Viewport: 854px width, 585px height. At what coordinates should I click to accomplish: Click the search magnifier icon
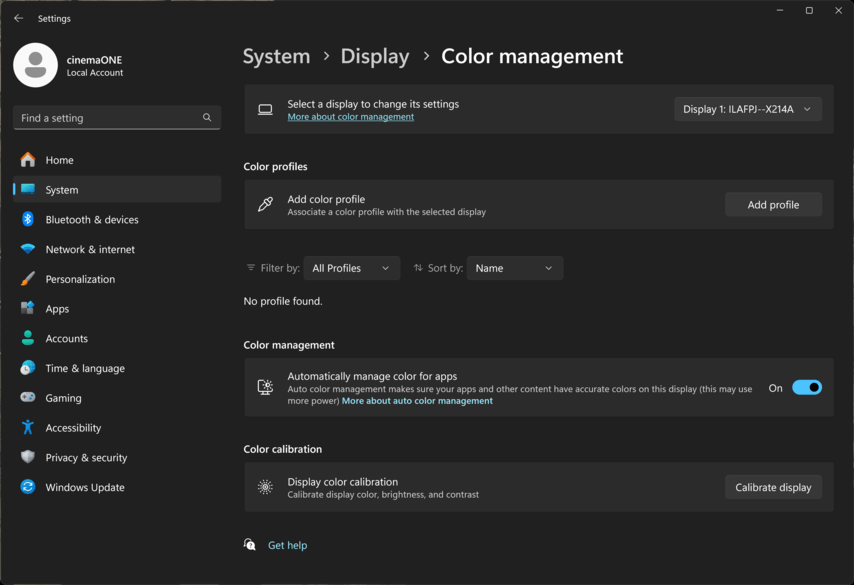pyautogui.click(x=207, y=118)
